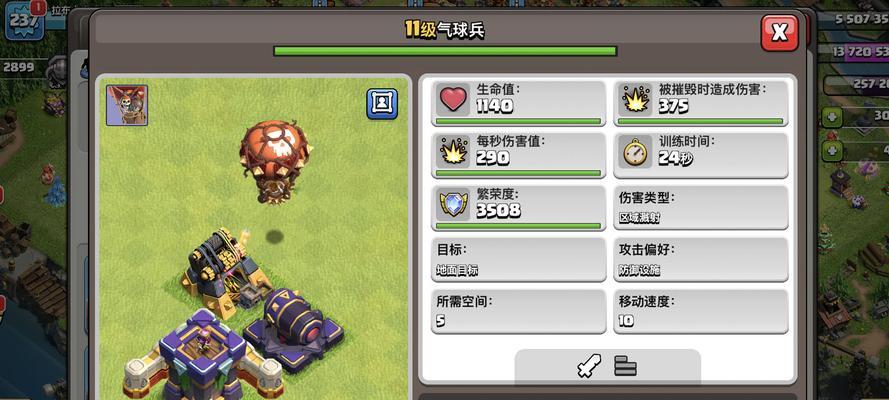889x400 pixels.
Task: Select the 所需空间 stat row
Action: 519,311
